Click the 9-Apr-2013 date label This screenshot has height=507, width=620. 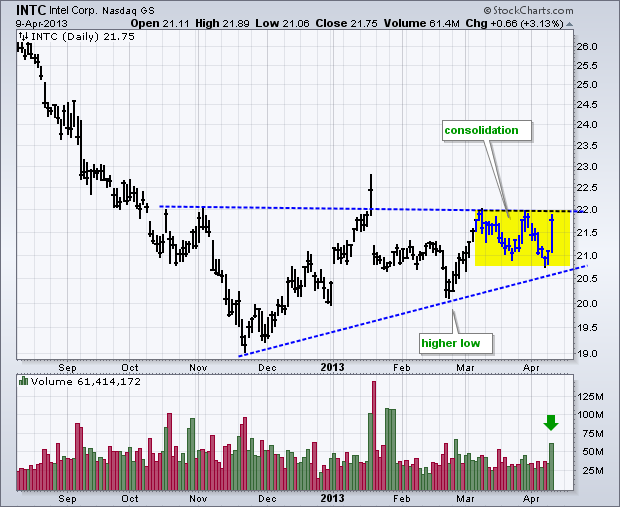point(42,23)
